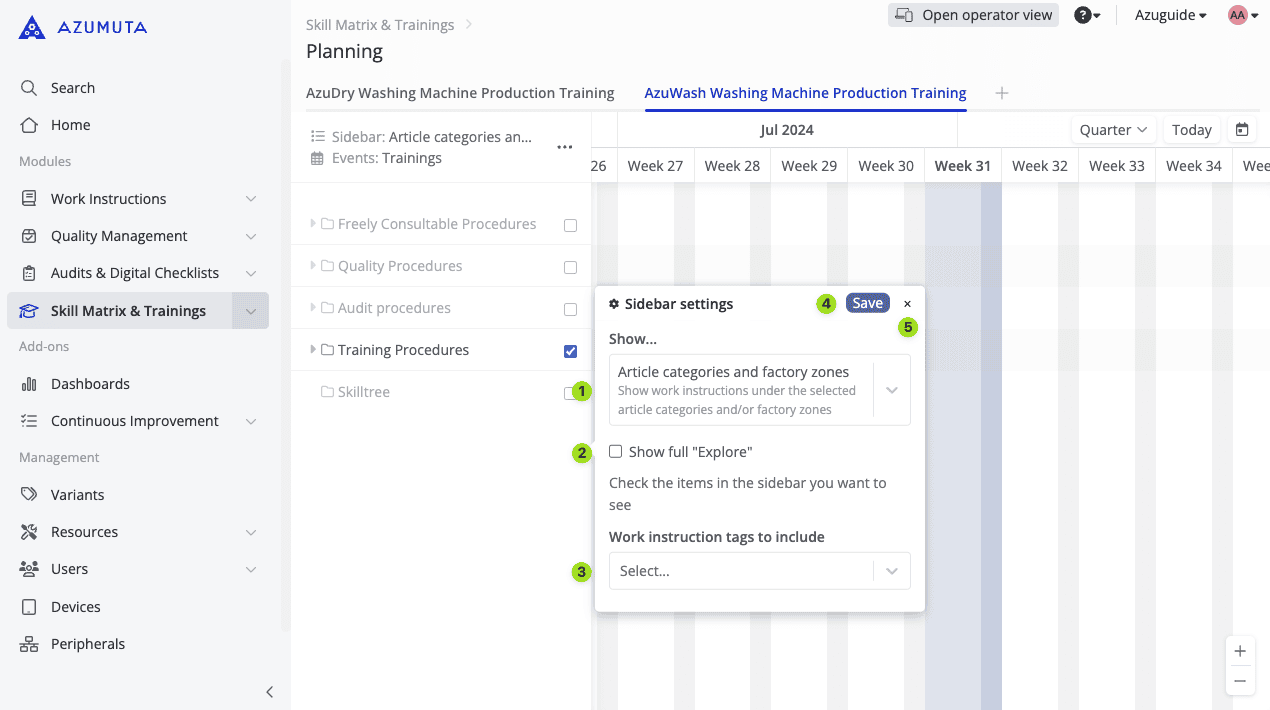
Task: Click the more options ellipsis near Sidebar settings
Action: (564, 146)
